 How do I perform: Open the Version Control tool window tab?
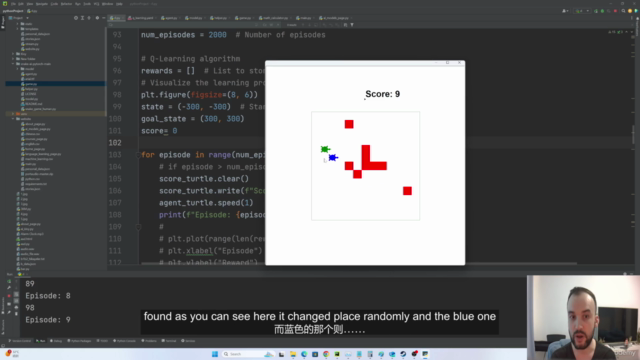(x=20, y=341)
